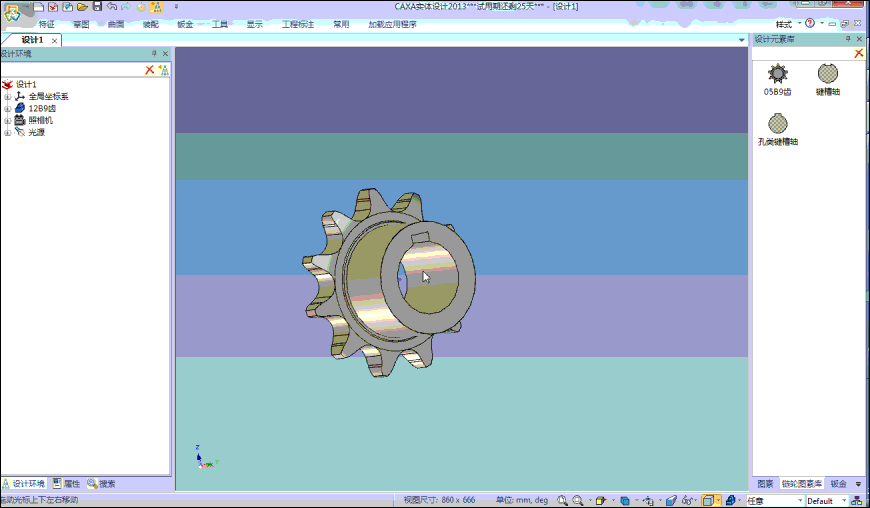Open the 任意 selection filter dropdown
Image resolution: width=870 pixels, height=508 pixels.
click(775, 501)
